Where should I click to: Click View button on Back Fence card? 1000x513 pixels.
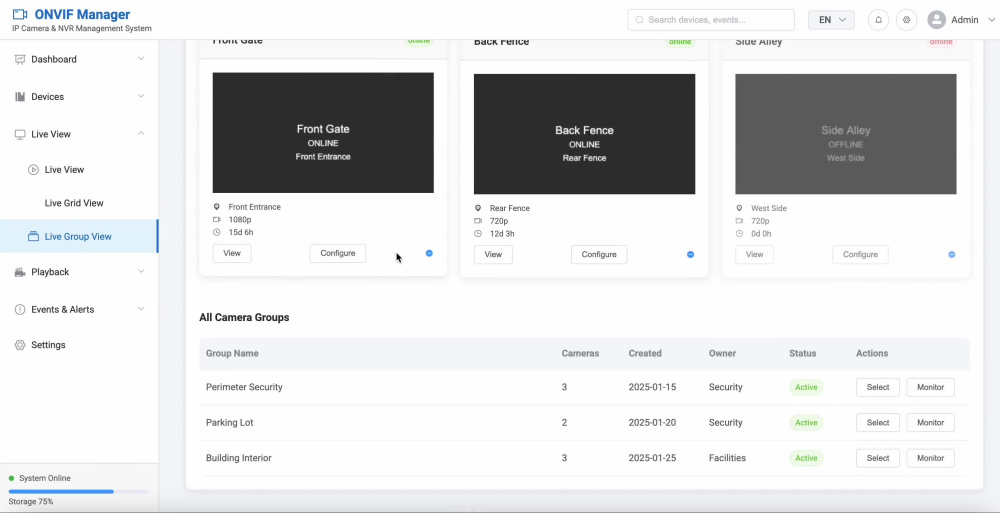tap(494, 255)
